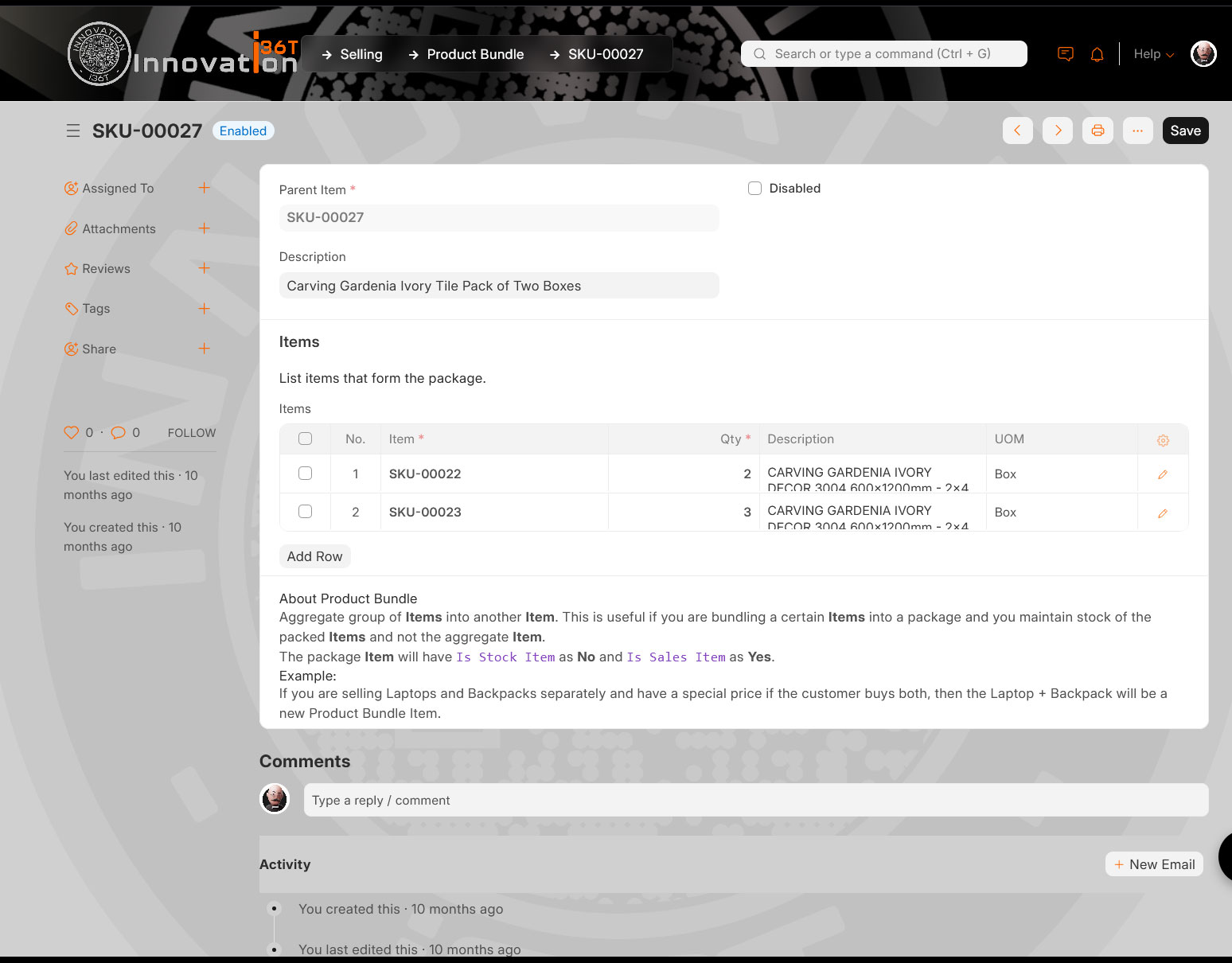Enable the Disabled checkbox
Image resolution: width=1232 pixels, height=963 pixels.
click(x=754, y=189)
